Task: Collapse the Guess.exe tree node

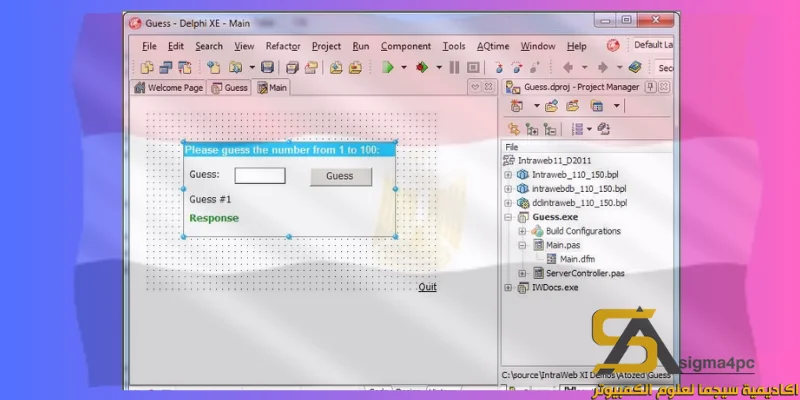Action: point(508,217)
